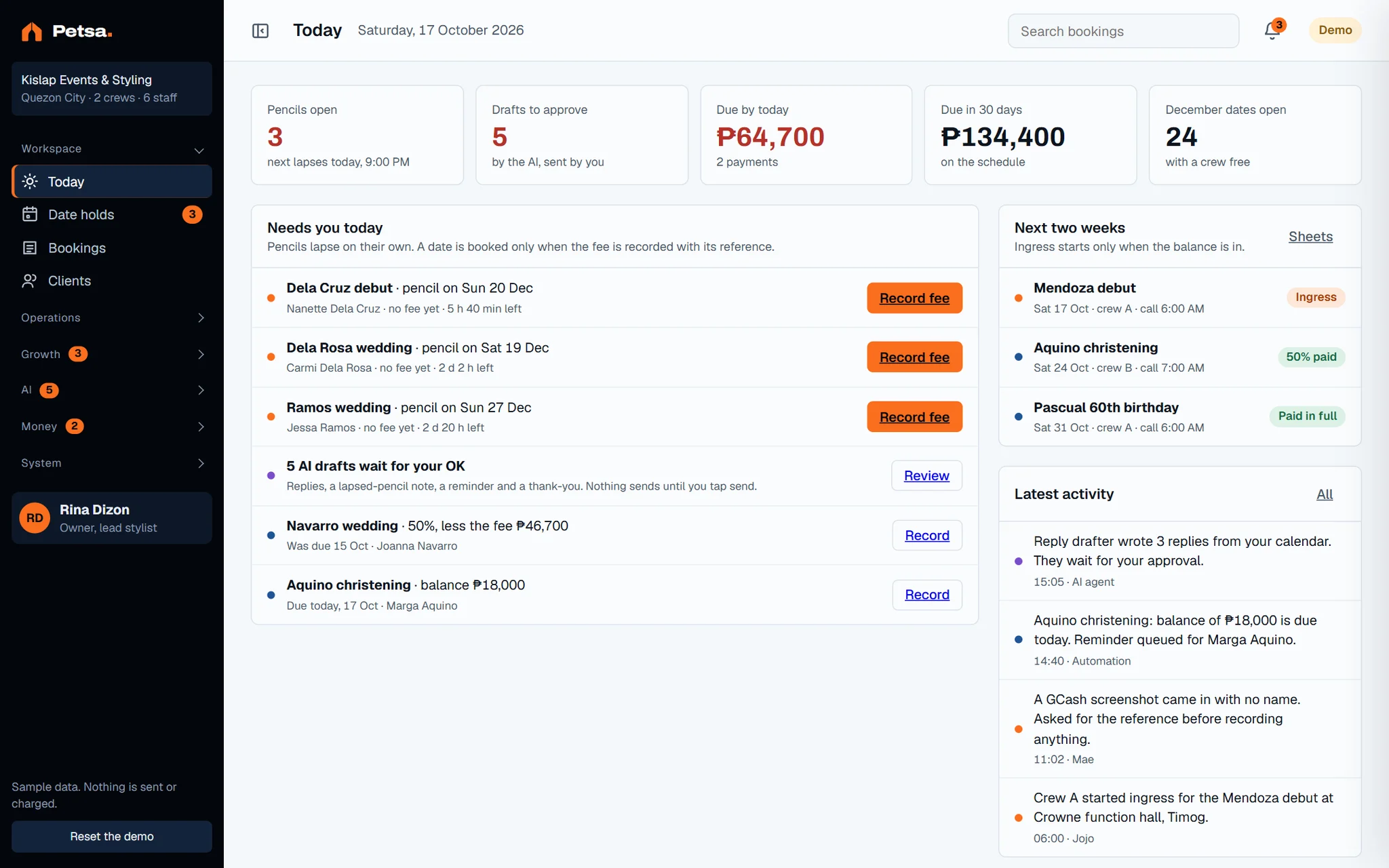This screenshot has width=1389, height=868.
Task: Record the Aquino christening balance
Action: pyautogui.click(x=927, y=594)
